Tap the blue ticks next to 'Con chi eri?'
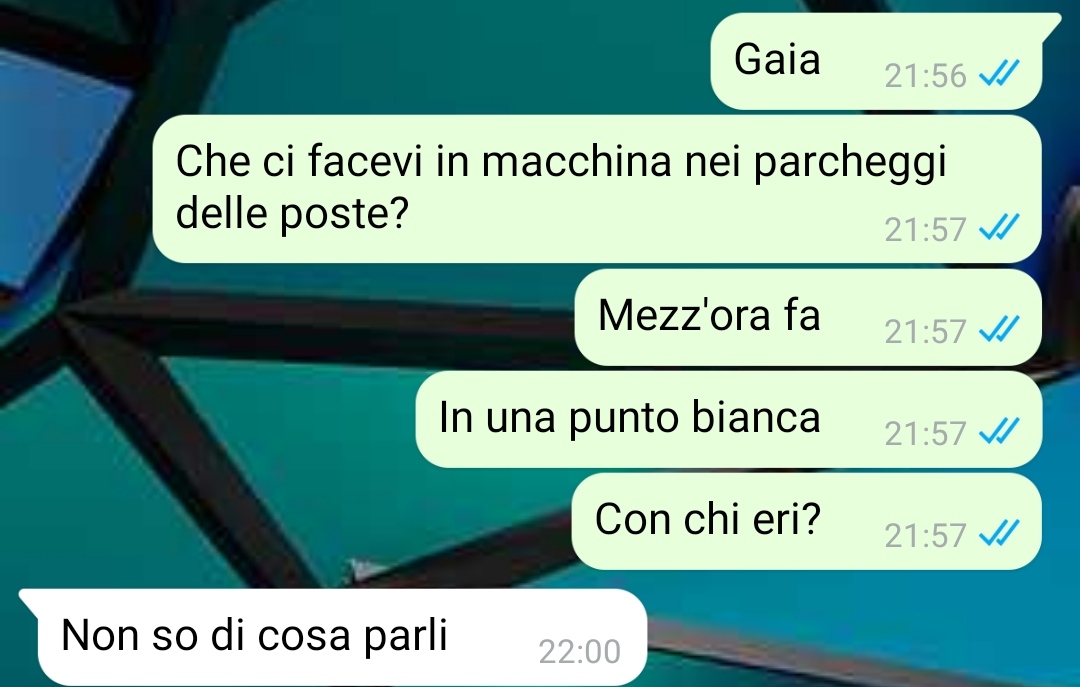Screen dimensions: 1080x687 999,533
